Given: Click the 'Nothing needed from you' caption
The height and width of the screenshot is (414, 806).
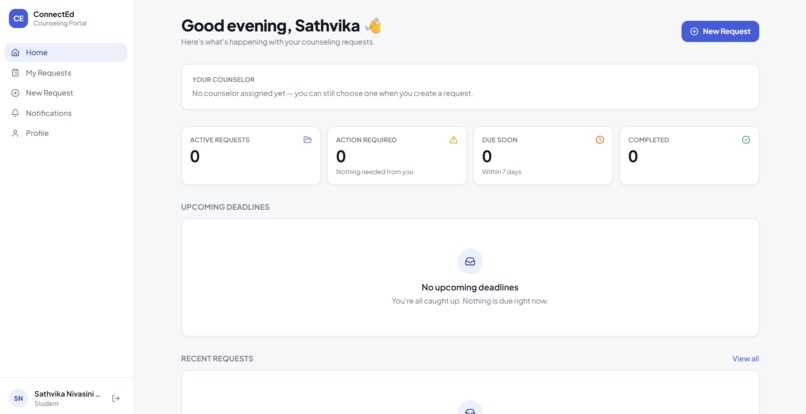Looking at the screenshot, I should click(374, 172).
